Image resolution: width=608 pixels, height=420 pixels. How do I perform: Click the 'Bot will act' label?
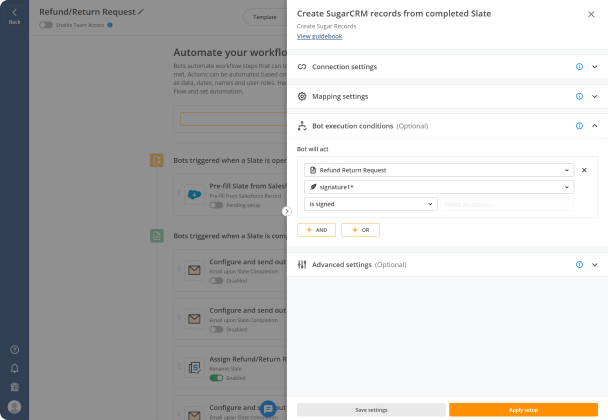313,149
